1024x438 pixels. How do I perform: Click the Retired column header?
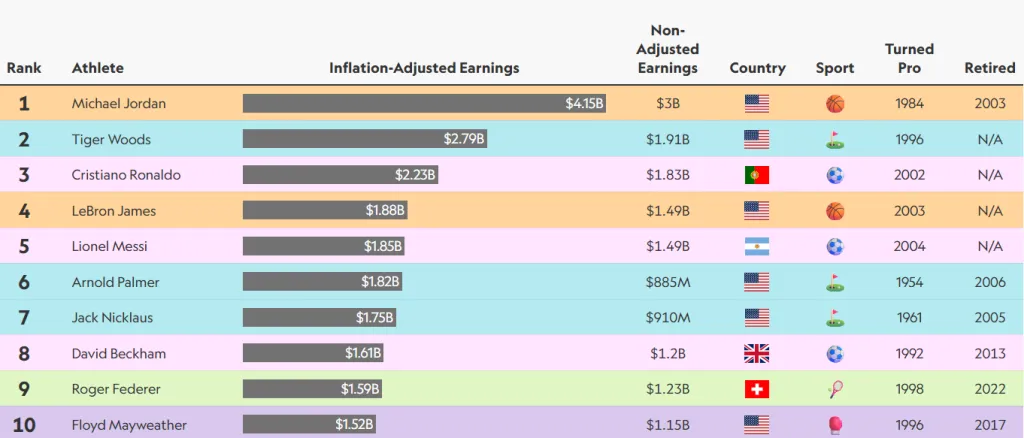point(990,68)
